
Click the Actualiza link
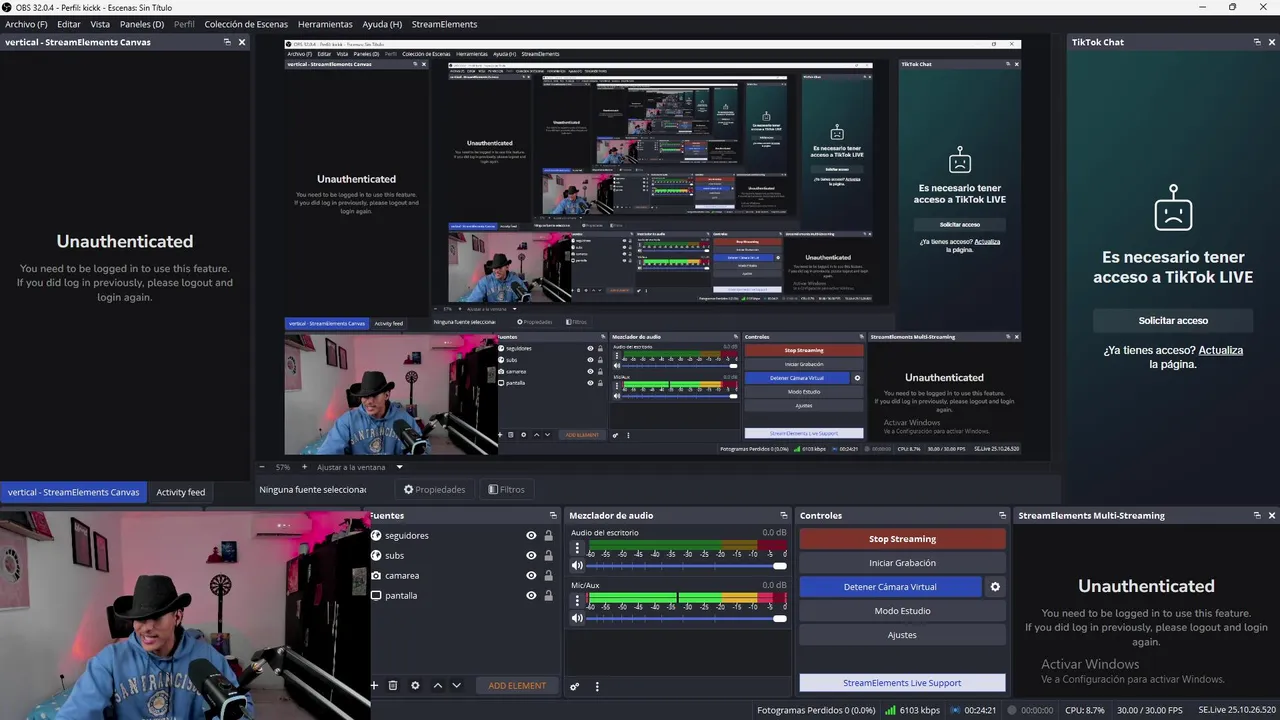pos(1221,351)
